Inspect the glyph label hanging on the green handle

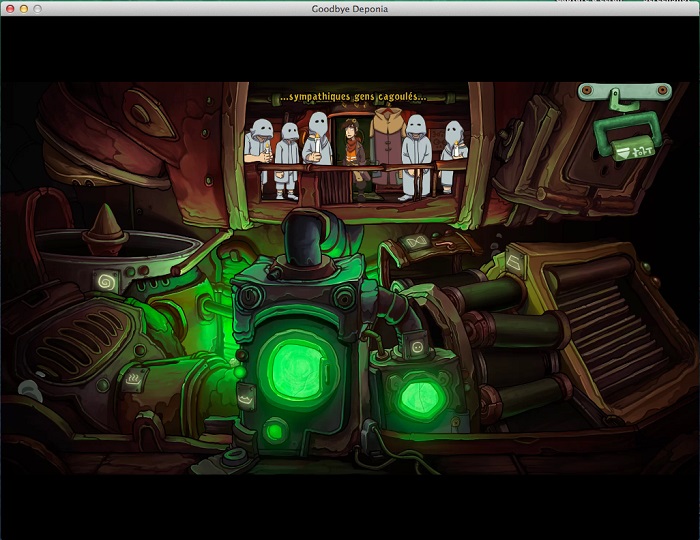[635, 150]
